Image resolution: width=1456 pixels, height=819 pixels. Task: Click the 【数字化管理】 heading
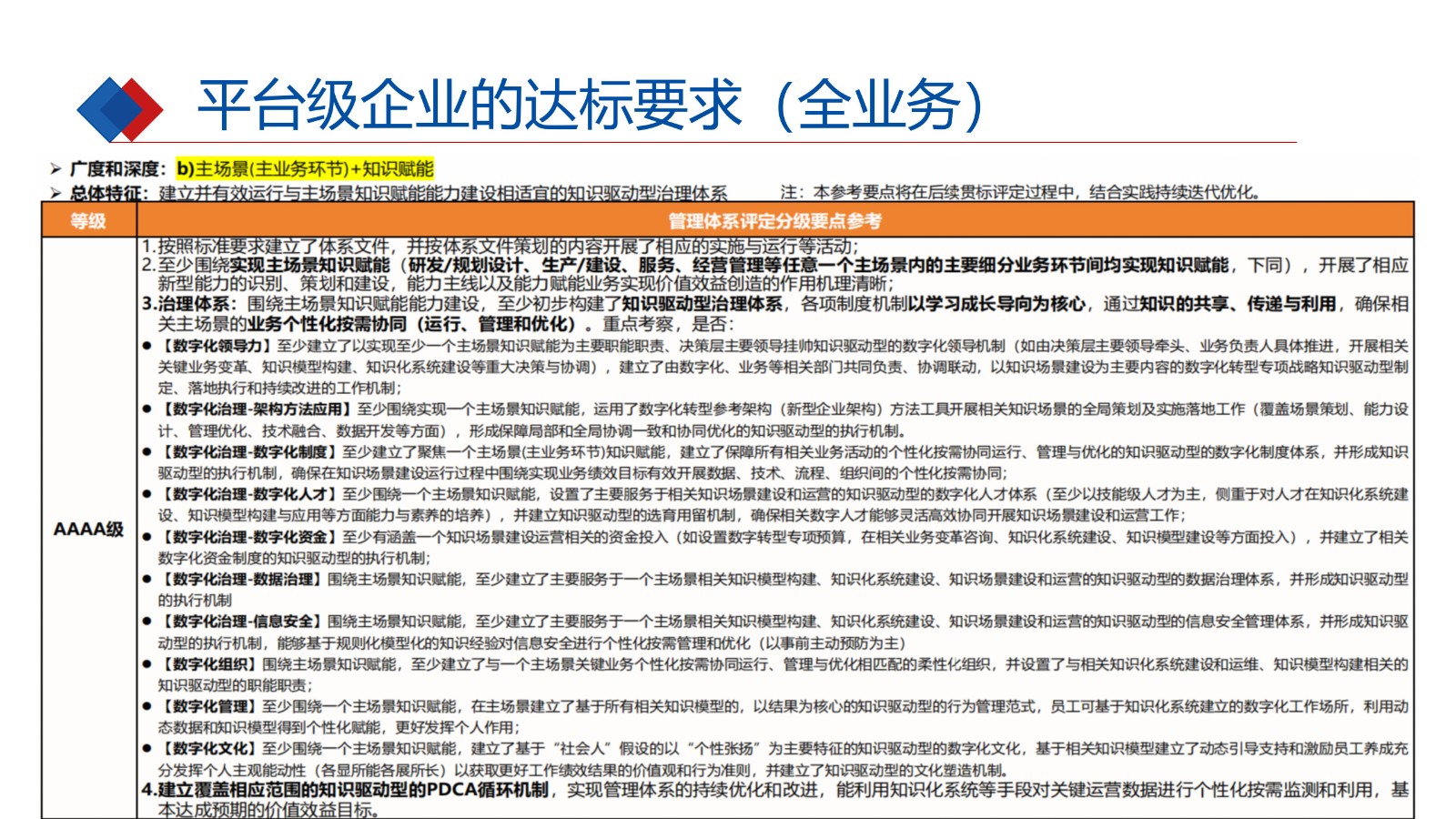click(x=210, y=706)
